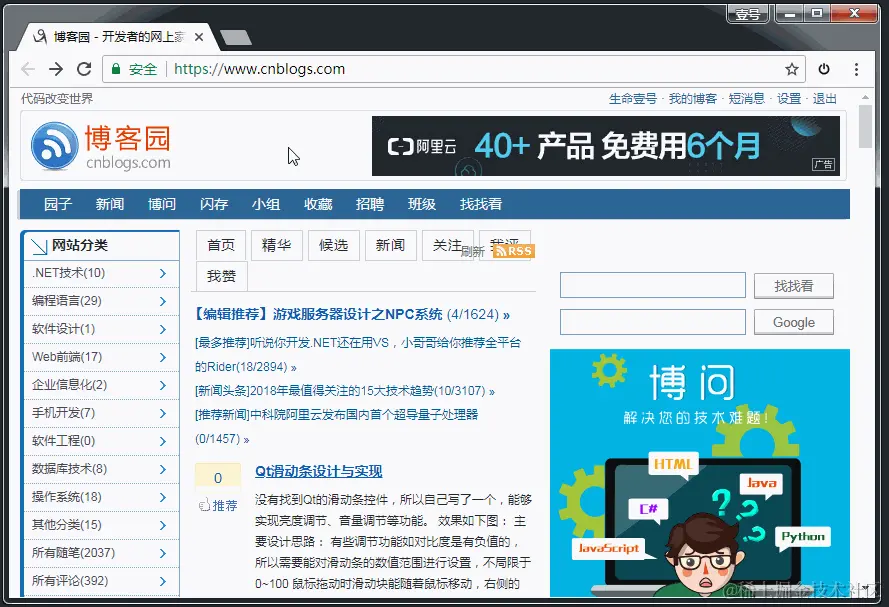Select the 首页 tab
This screenshot has height=607, width=889.
pyautogui.click(x=221, y=245)
